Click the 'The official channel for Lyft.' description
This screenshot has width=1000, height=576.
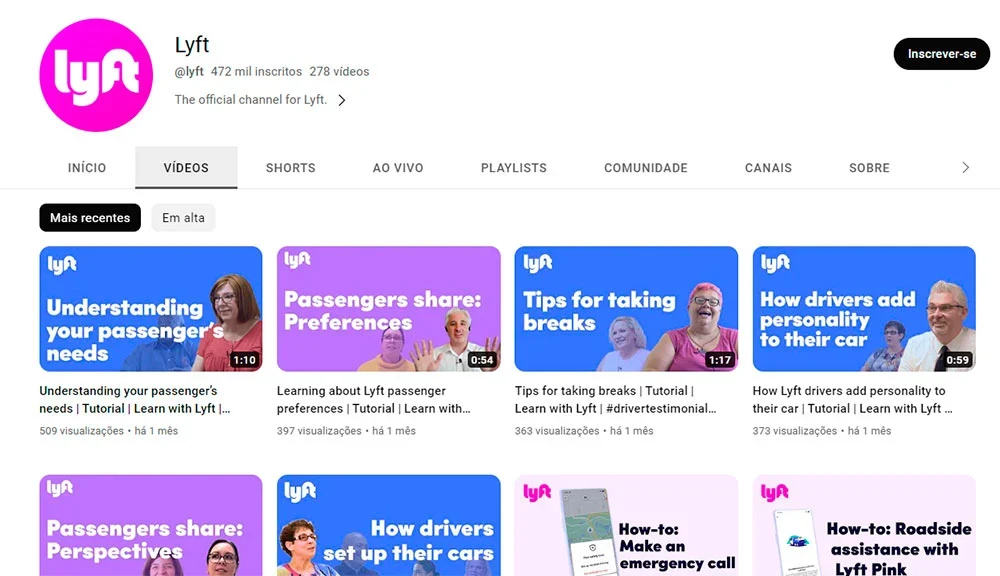tap(251, 100)
